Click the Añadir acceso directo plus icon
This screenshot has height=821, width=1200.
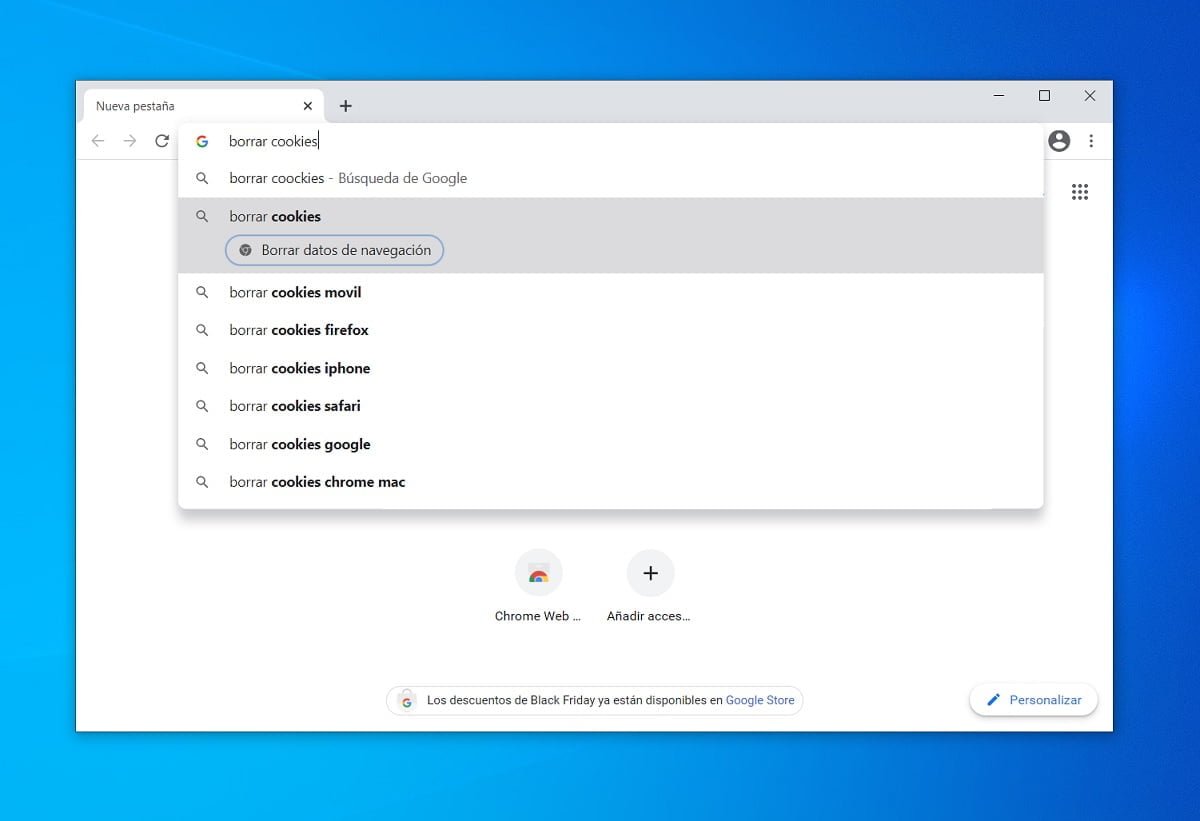click(651, 573)
